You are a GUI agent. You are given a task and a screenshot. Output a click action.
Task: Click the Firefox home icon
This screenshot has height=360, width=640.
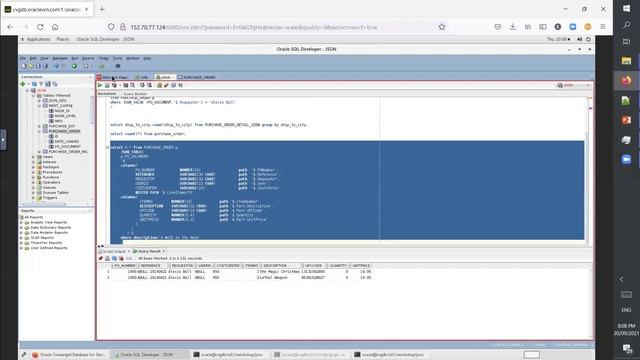coord(55,27)
